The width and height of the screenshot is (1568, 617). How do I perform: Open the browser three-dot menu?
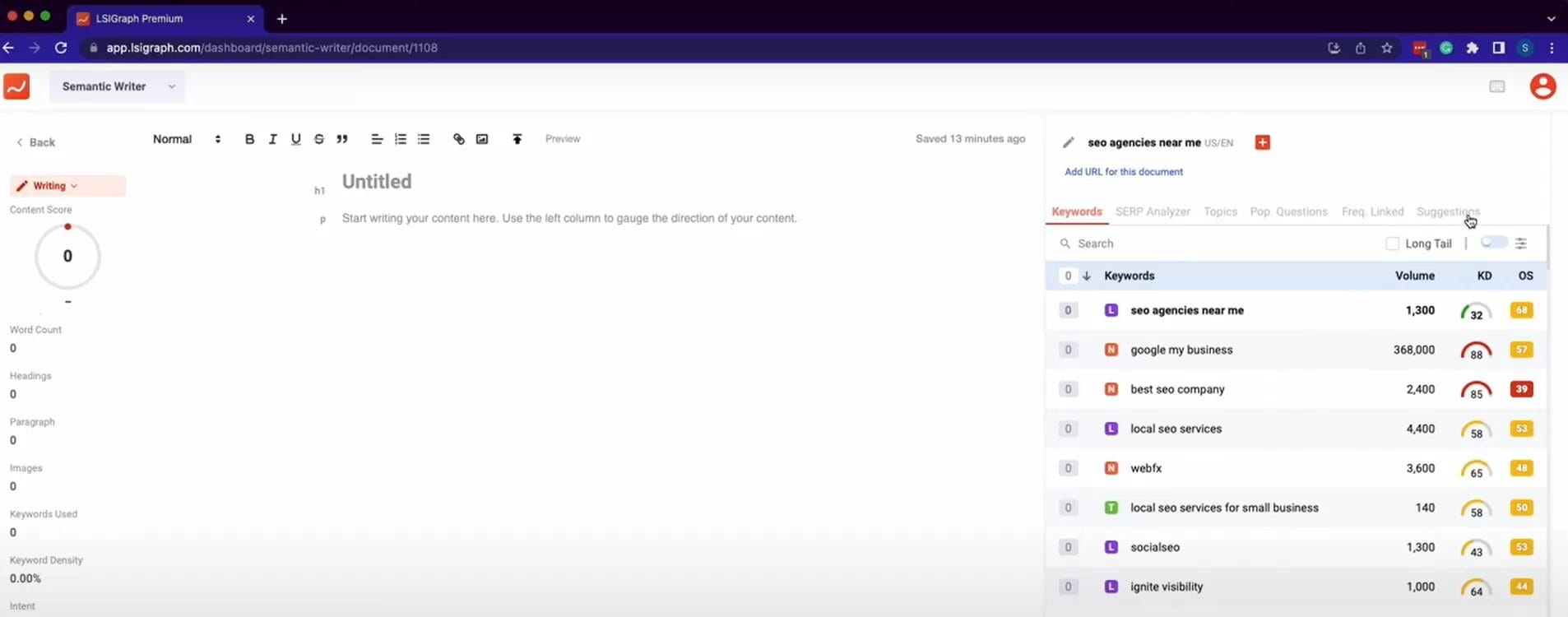[1552, 48]
